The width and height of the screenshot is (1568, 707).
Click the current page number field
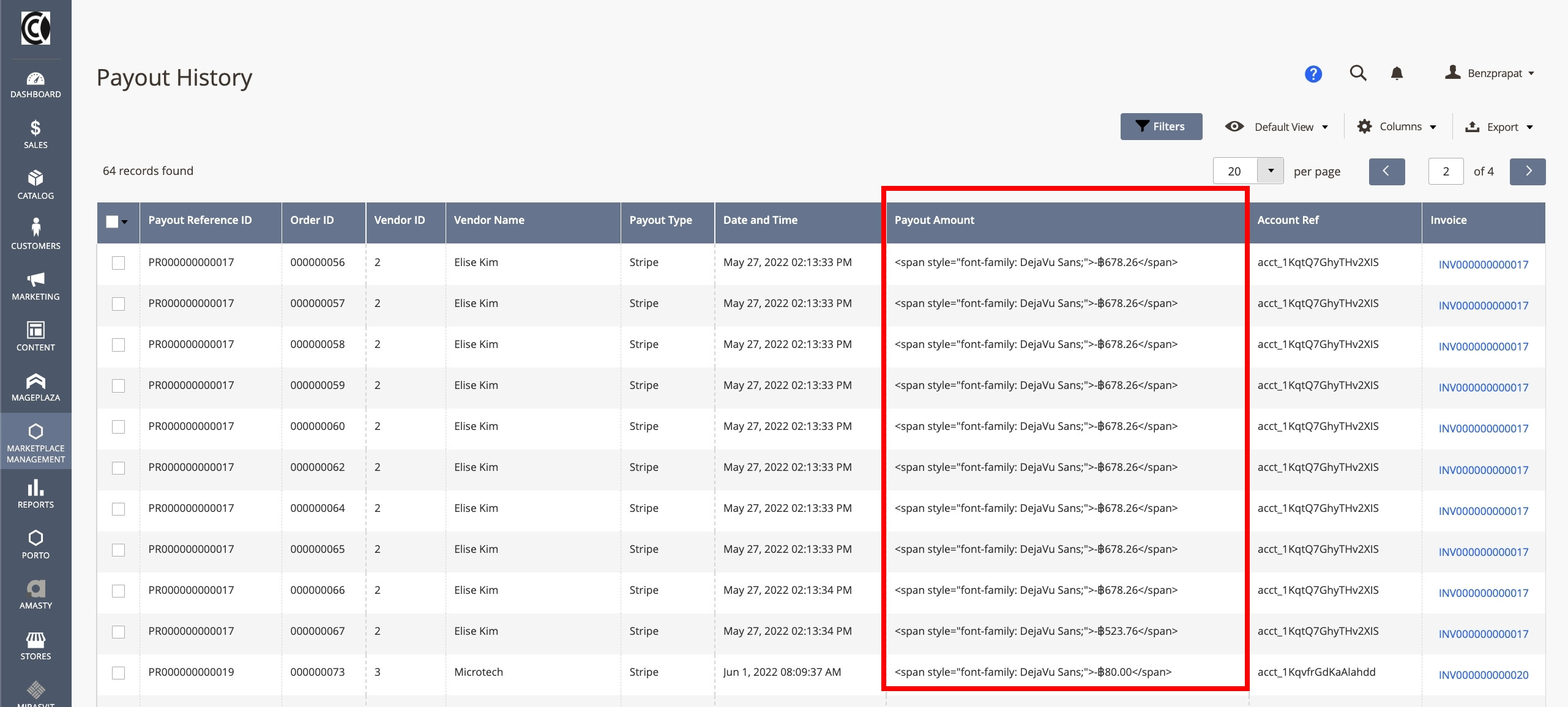1446,171
